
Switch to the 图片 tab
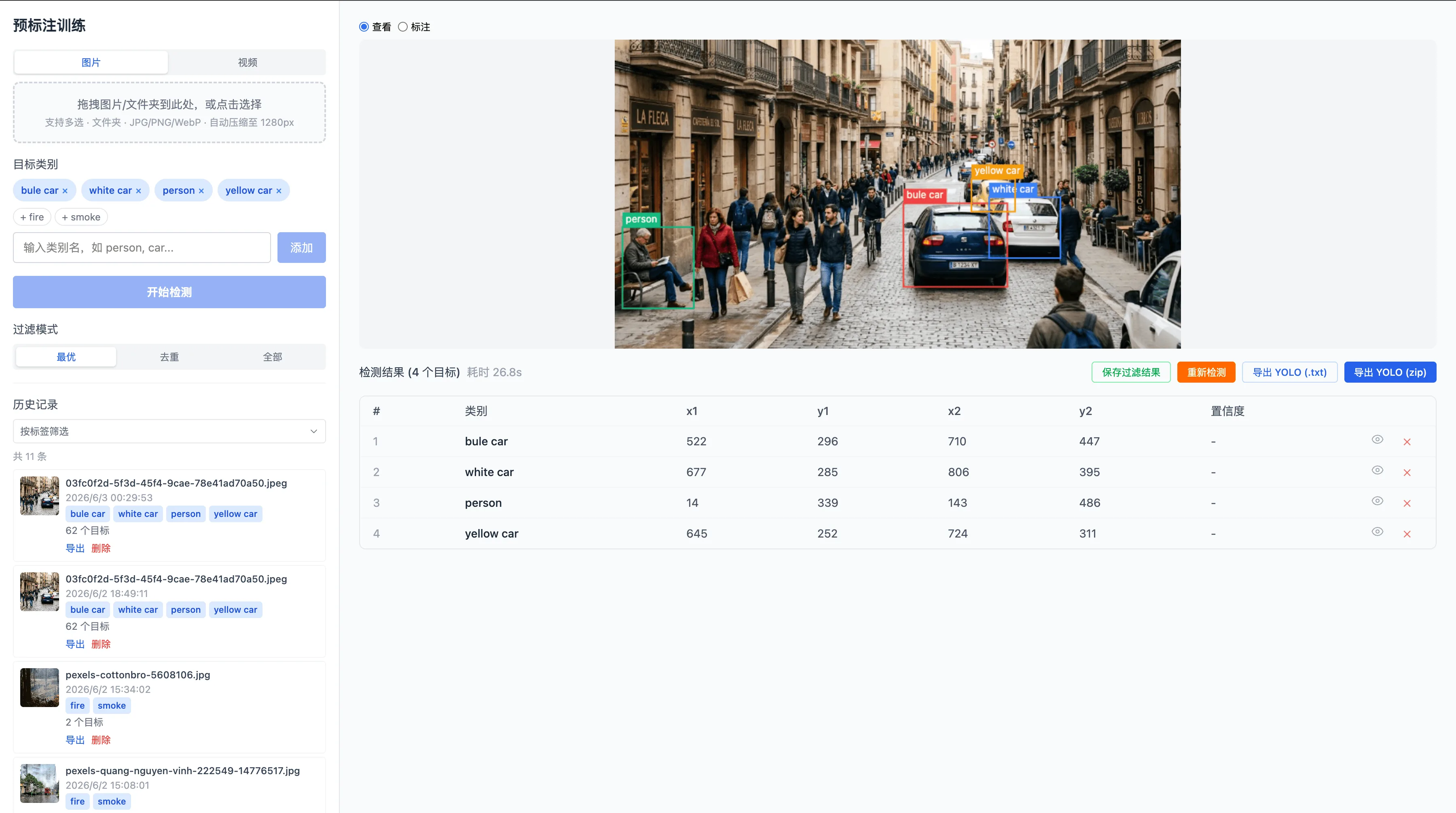(91, 62)
